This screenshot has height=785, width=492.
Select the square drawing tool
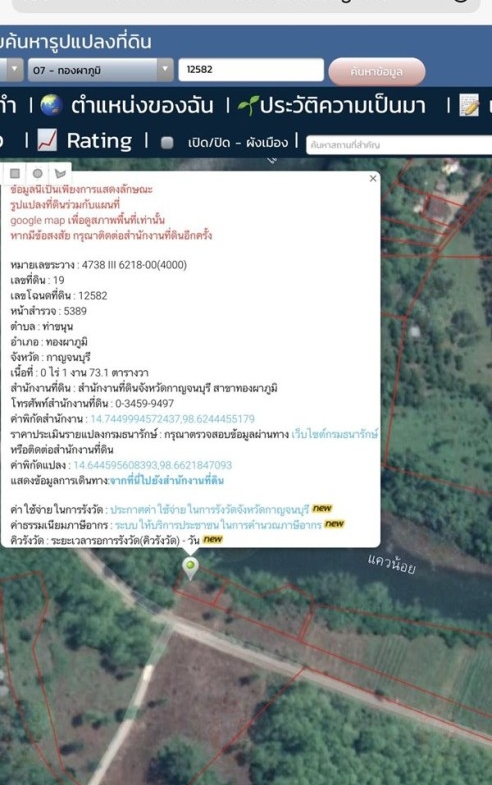click(x=15, y=173)
